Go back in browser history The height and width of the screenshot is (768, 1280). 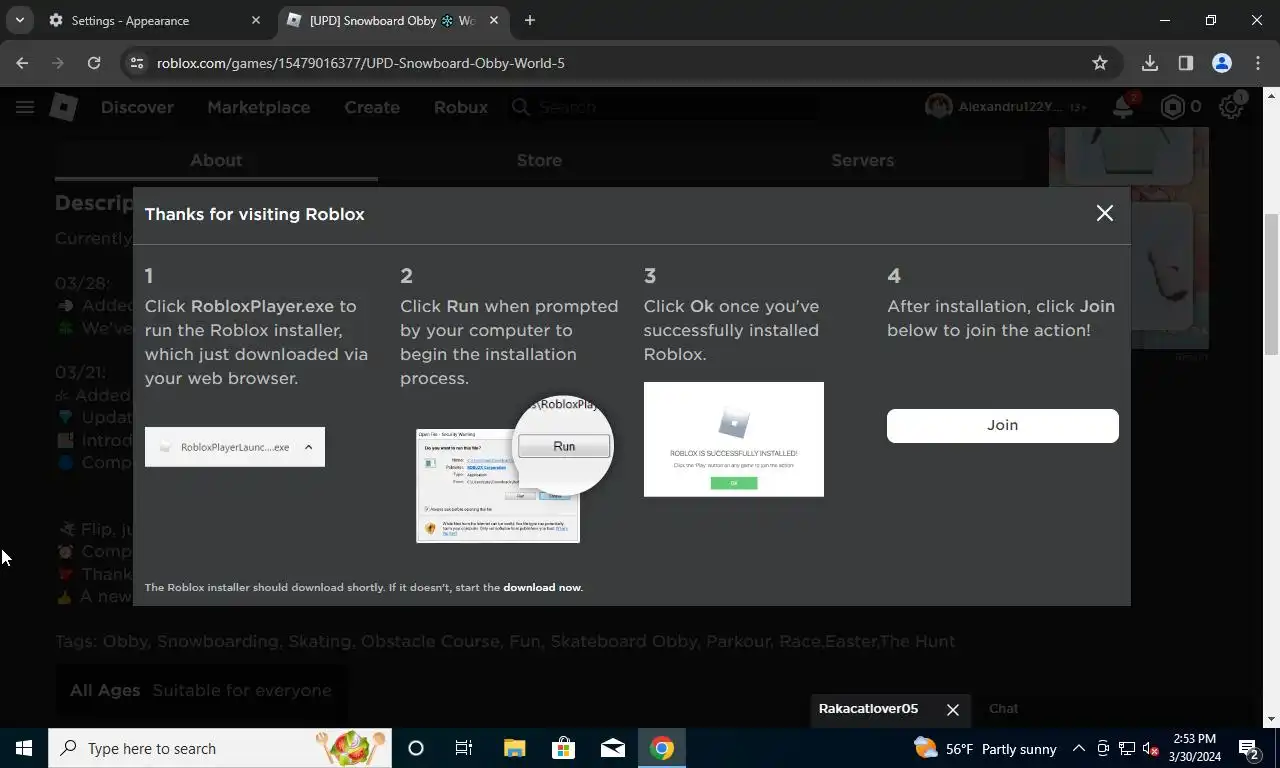pyautogui.click(x=22, y=63)
